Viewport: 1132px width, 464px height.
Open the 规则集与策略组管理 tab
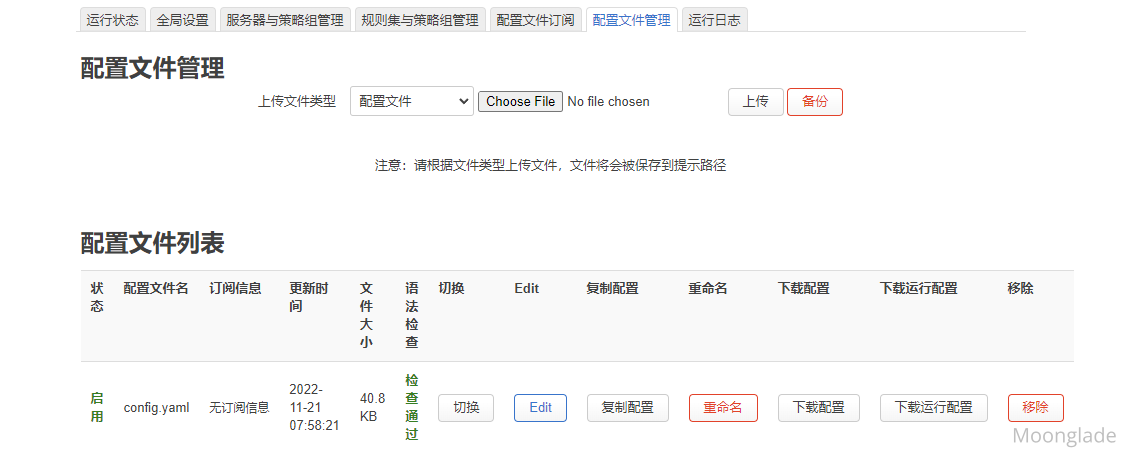tap(419, 20)
